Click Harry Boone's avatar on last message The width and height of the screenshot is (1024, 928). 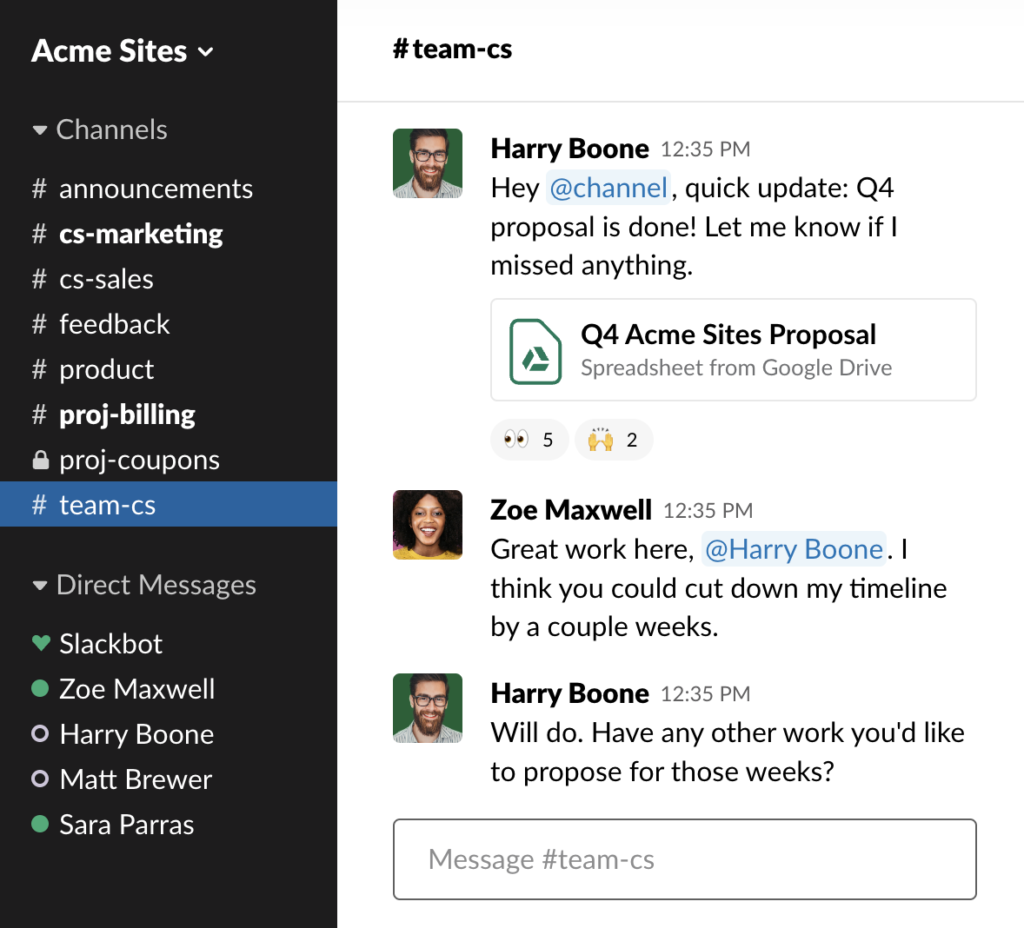tap(428, 709)
